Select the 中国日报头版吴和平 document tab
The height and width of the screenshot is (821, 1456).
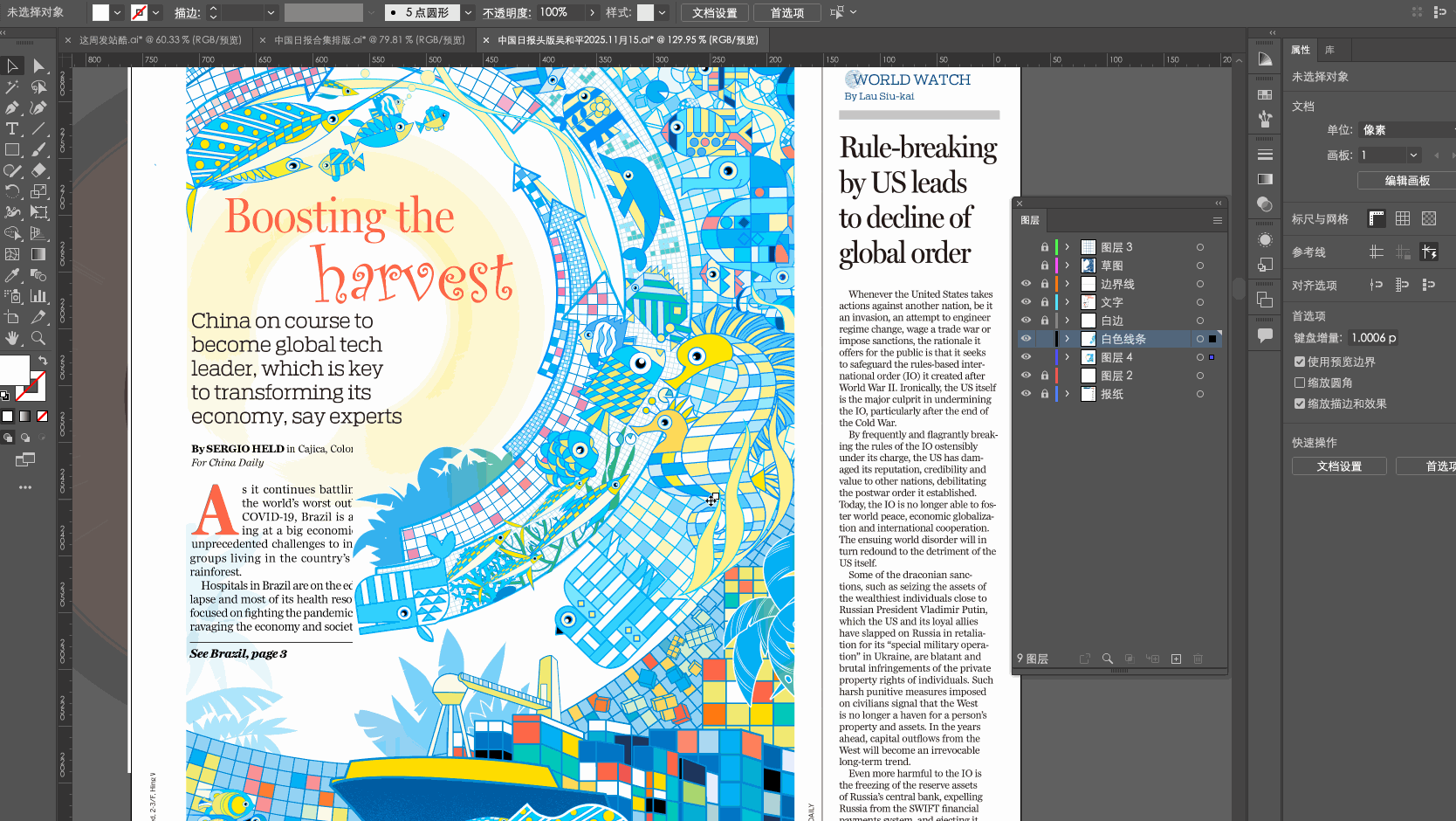(628, 39)
